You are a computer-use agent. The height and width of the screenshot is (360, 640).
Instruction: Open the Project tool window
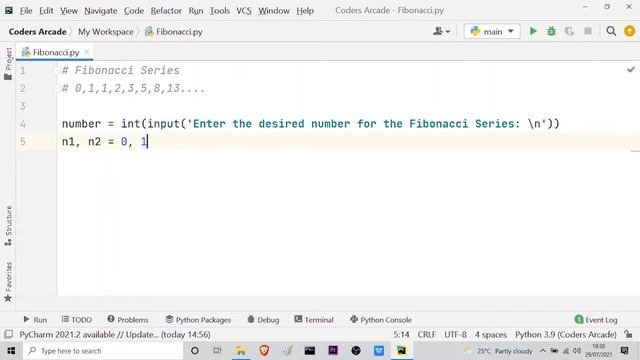(8, 64)
